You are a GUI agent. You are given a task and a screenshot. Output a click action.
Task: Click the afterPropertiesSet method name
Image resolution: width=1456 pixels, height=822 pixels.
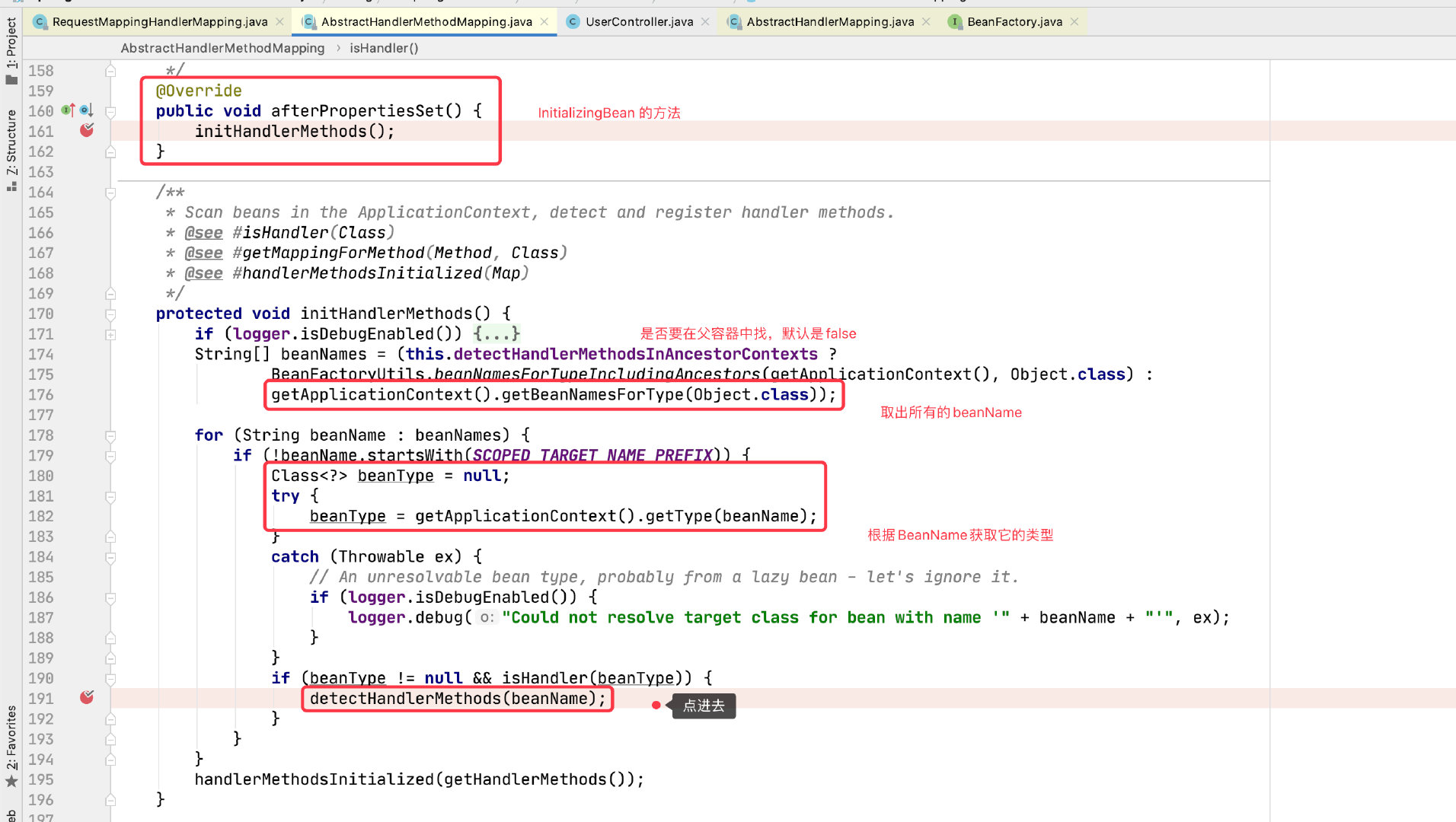tap(357, 111)
